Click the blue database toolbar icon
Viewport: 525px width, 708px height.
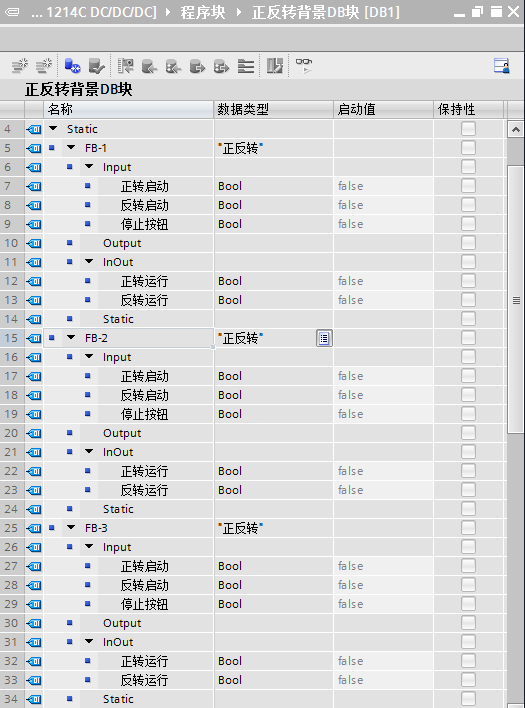tap(72, 66)
